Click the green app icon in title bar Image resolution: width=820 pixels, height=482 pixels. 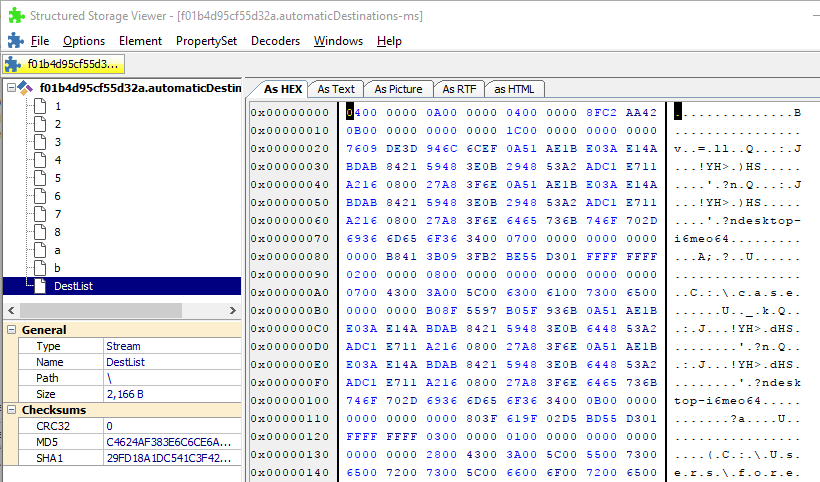tap(16, 15)
